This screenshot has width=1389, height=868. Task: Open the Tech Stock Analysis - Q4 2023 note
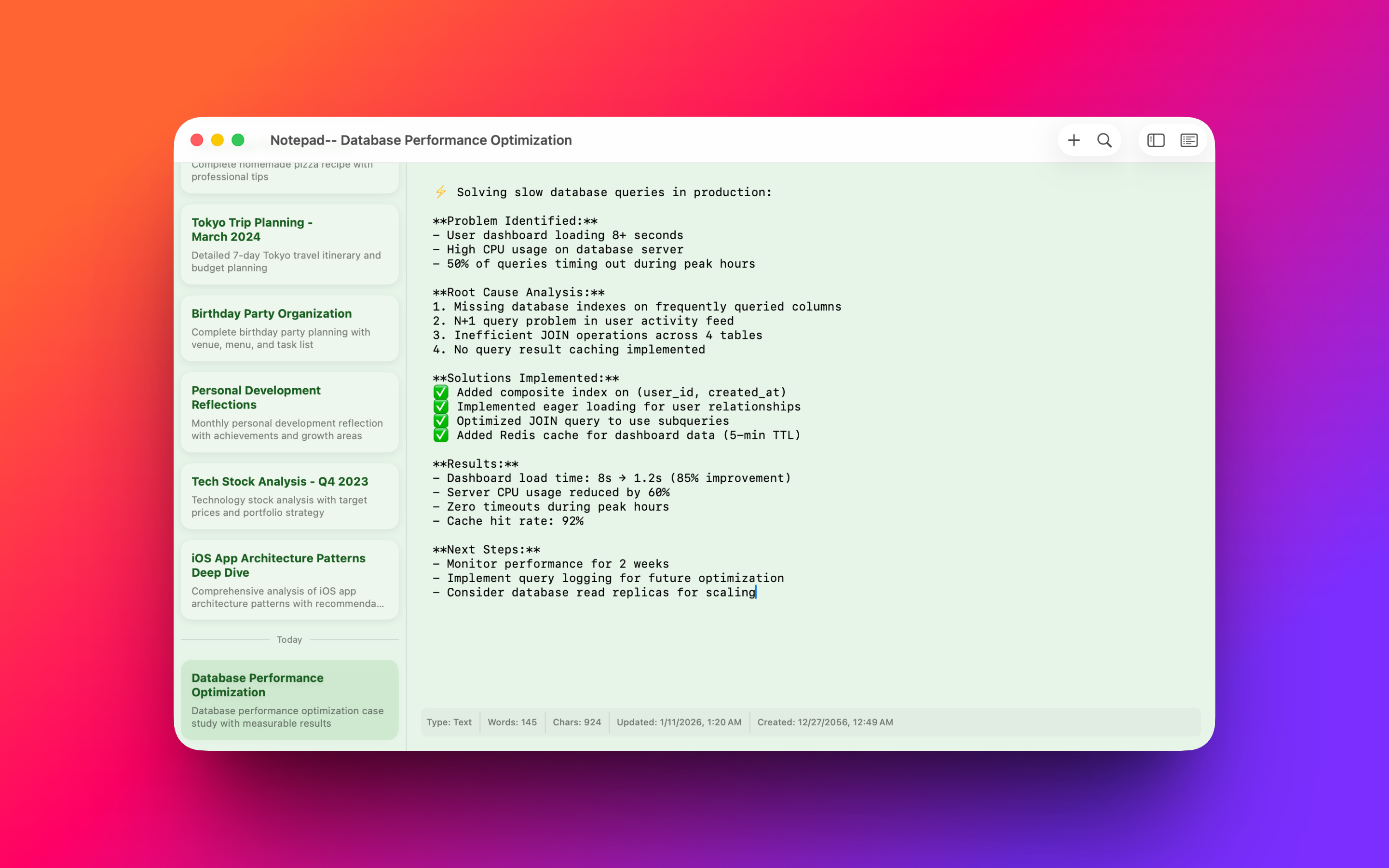pos(289,496)
